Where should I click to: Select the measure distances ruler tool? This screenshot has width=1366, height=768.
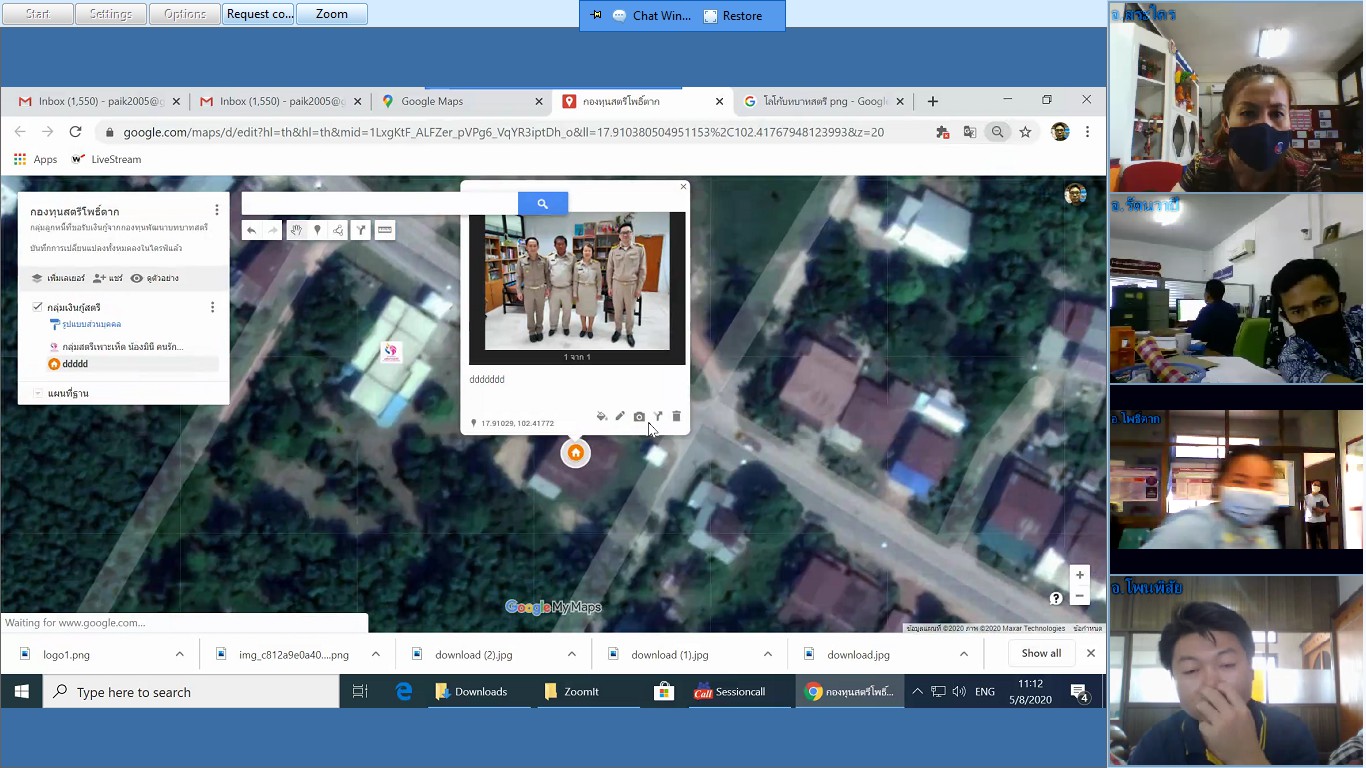pos(384,230)
